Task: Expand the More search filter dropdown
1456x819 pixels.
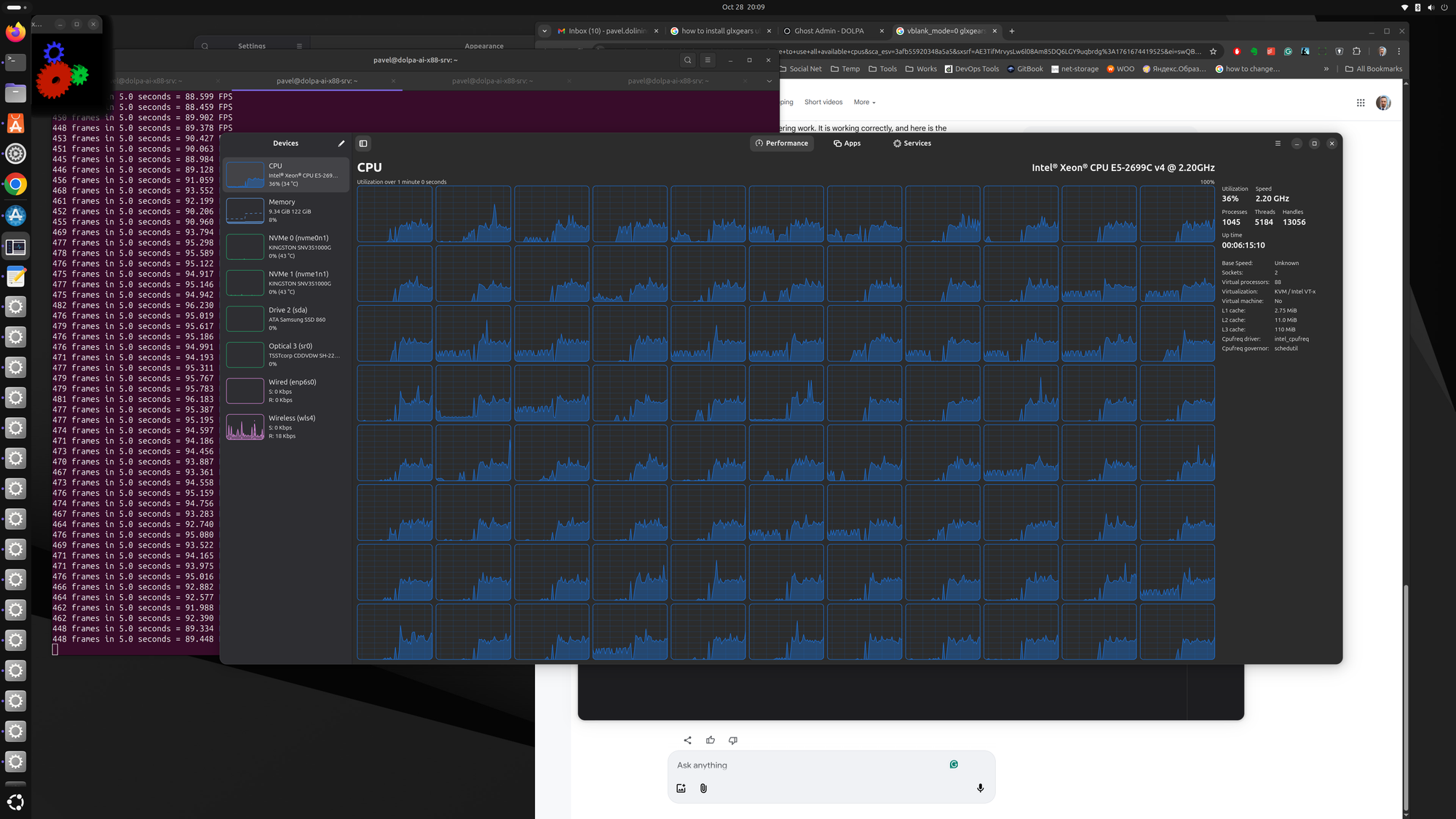Action: 864,103
